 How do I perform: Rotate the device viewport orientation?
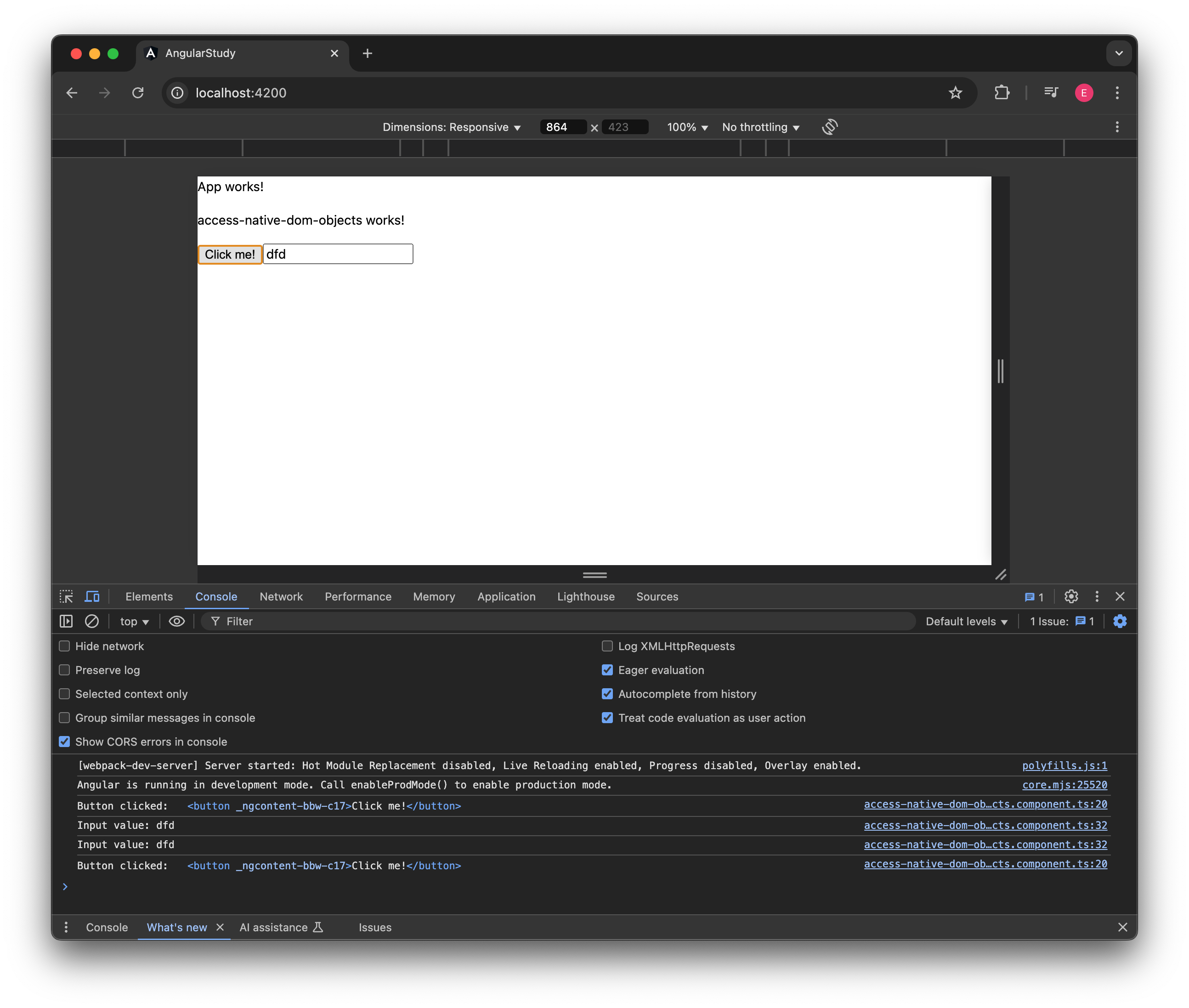(830, 126)
